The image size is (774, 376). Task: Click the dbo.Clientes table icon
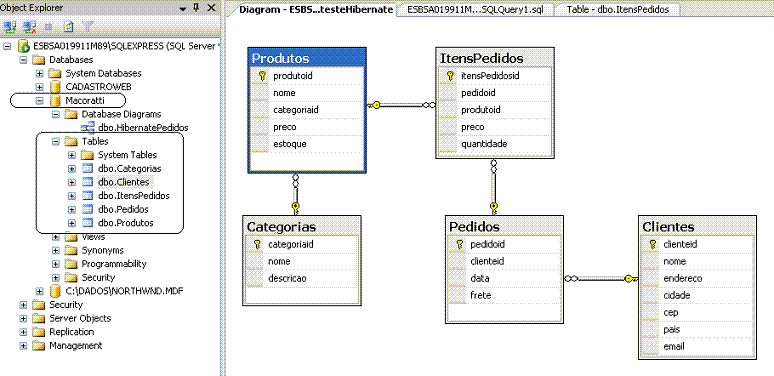coord(87,182)
